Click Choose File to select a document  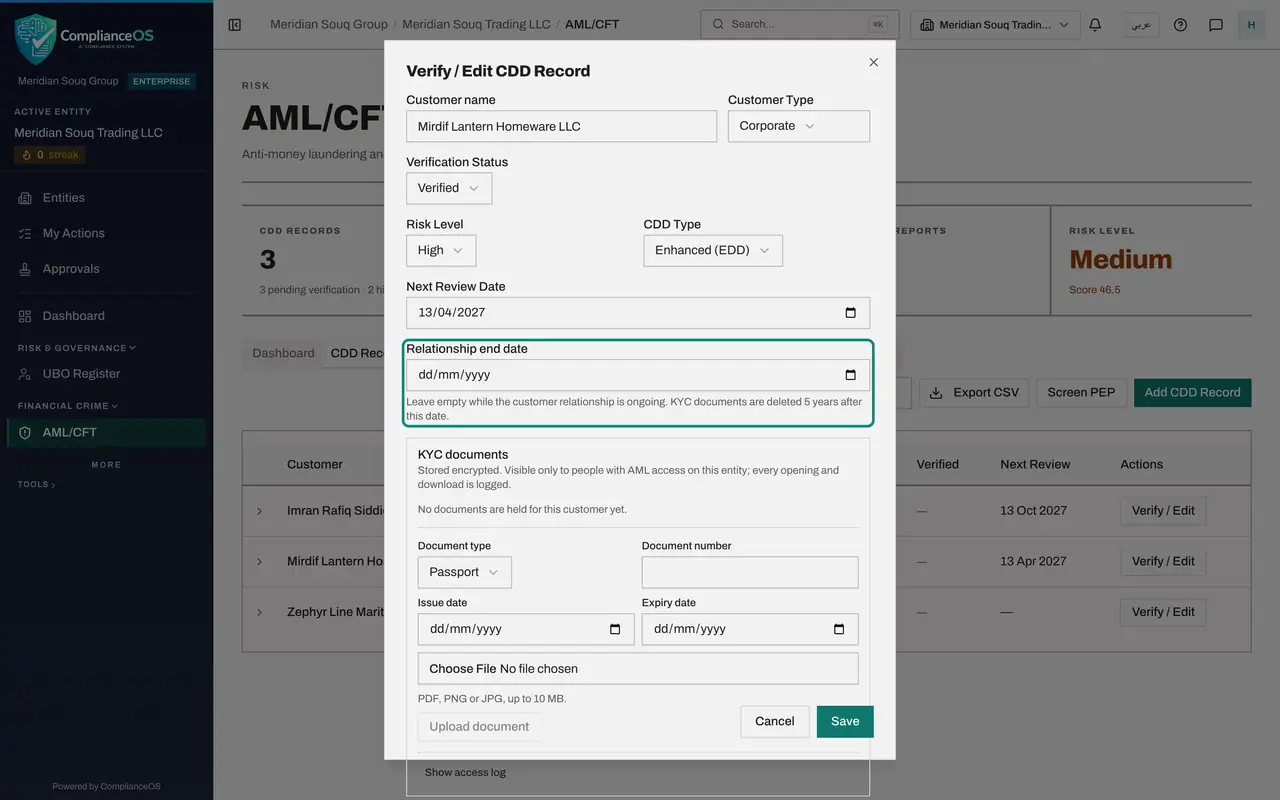tap(463, 669)
